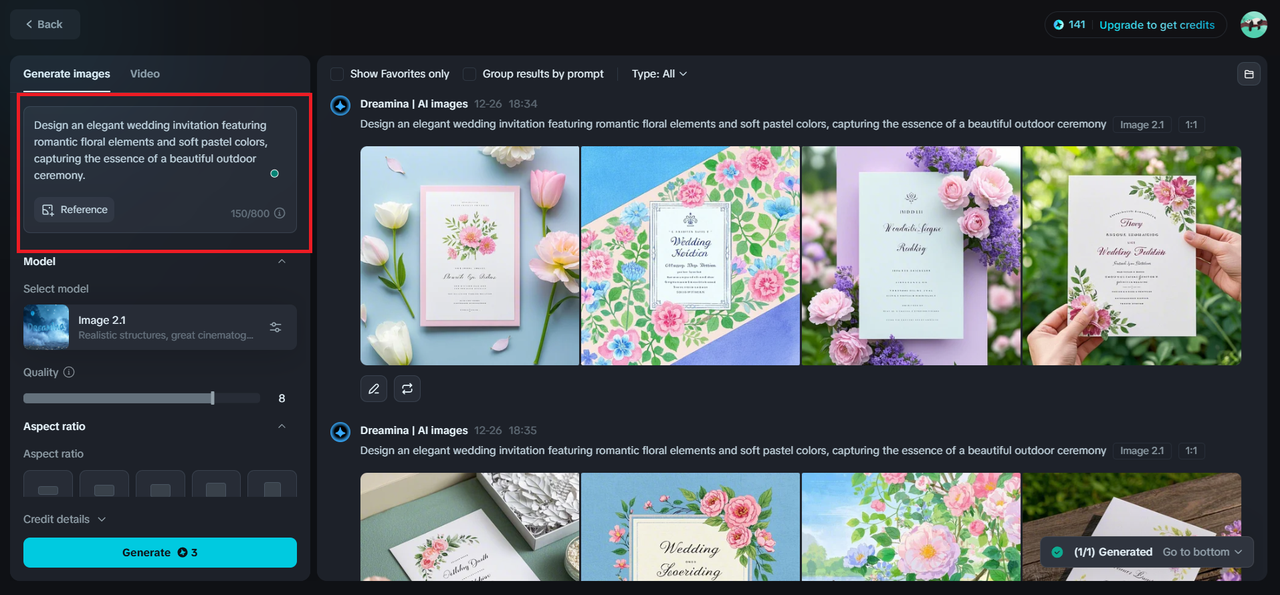This screenshot has width=1280, height=595.
Task: Open second-row invitation with gift box image
Action: 470,526
